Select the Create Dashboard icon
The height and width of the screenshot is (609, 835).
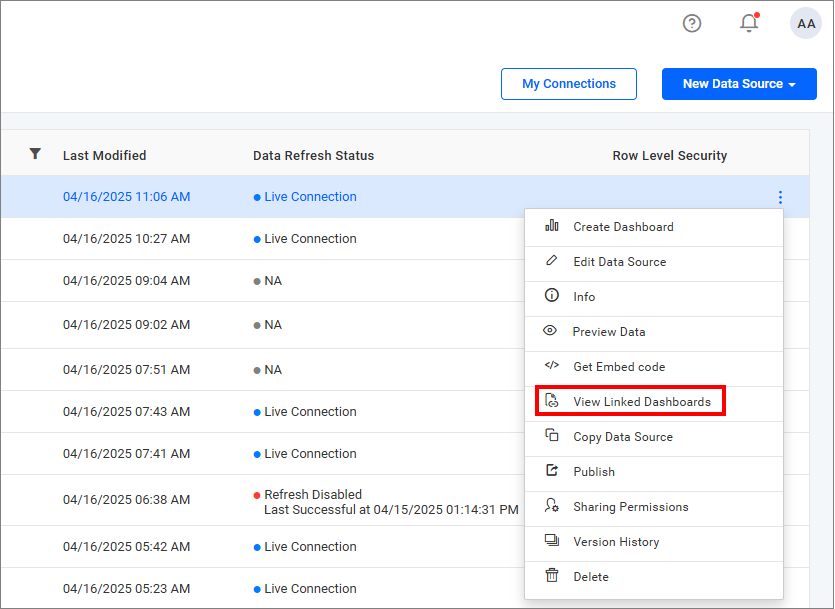tap(552, 226)
